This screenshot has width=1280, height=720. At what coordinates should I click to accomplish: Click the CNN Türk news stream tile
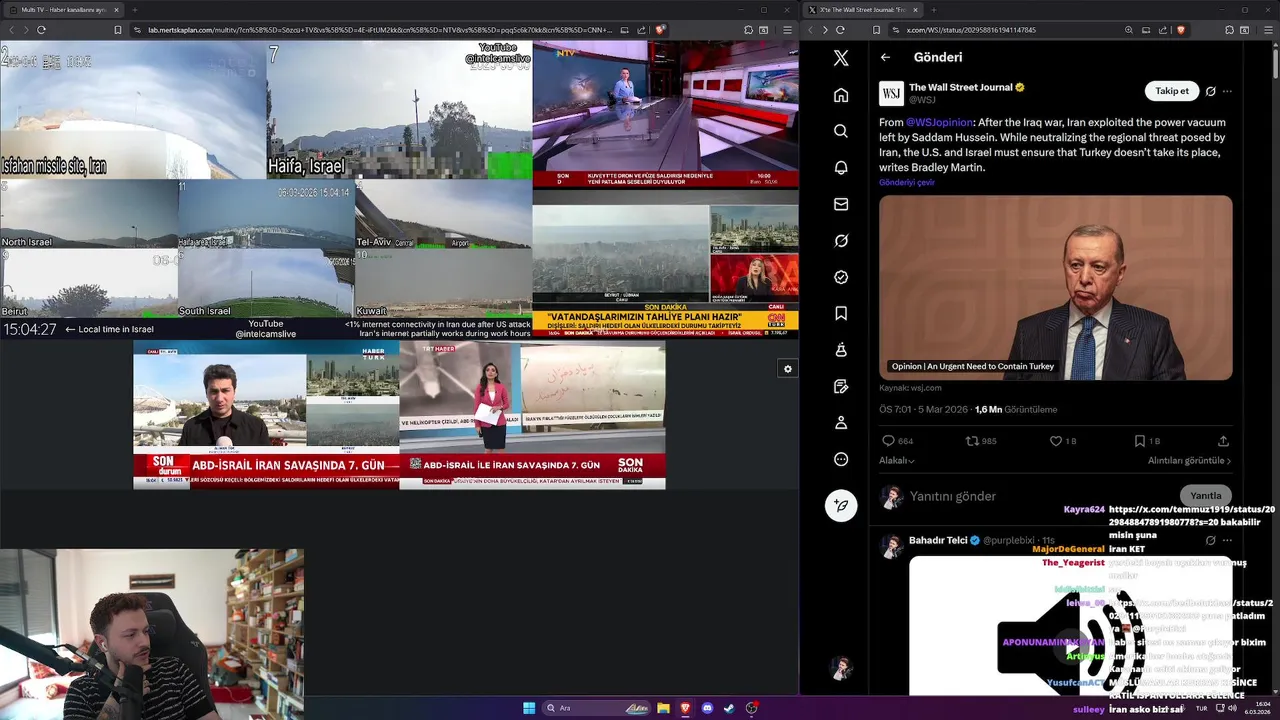(x=665, y=264)
